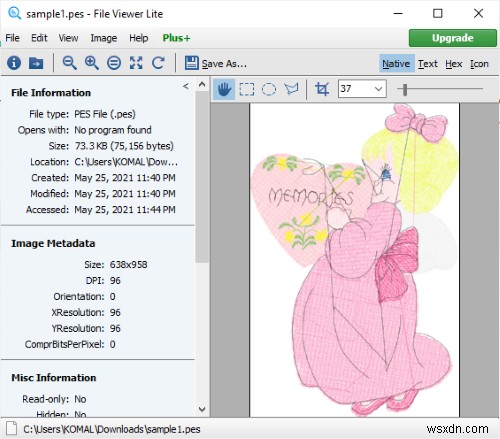Open the zoom percentage dropdown

pyautogui.click(x=378, y=89)
